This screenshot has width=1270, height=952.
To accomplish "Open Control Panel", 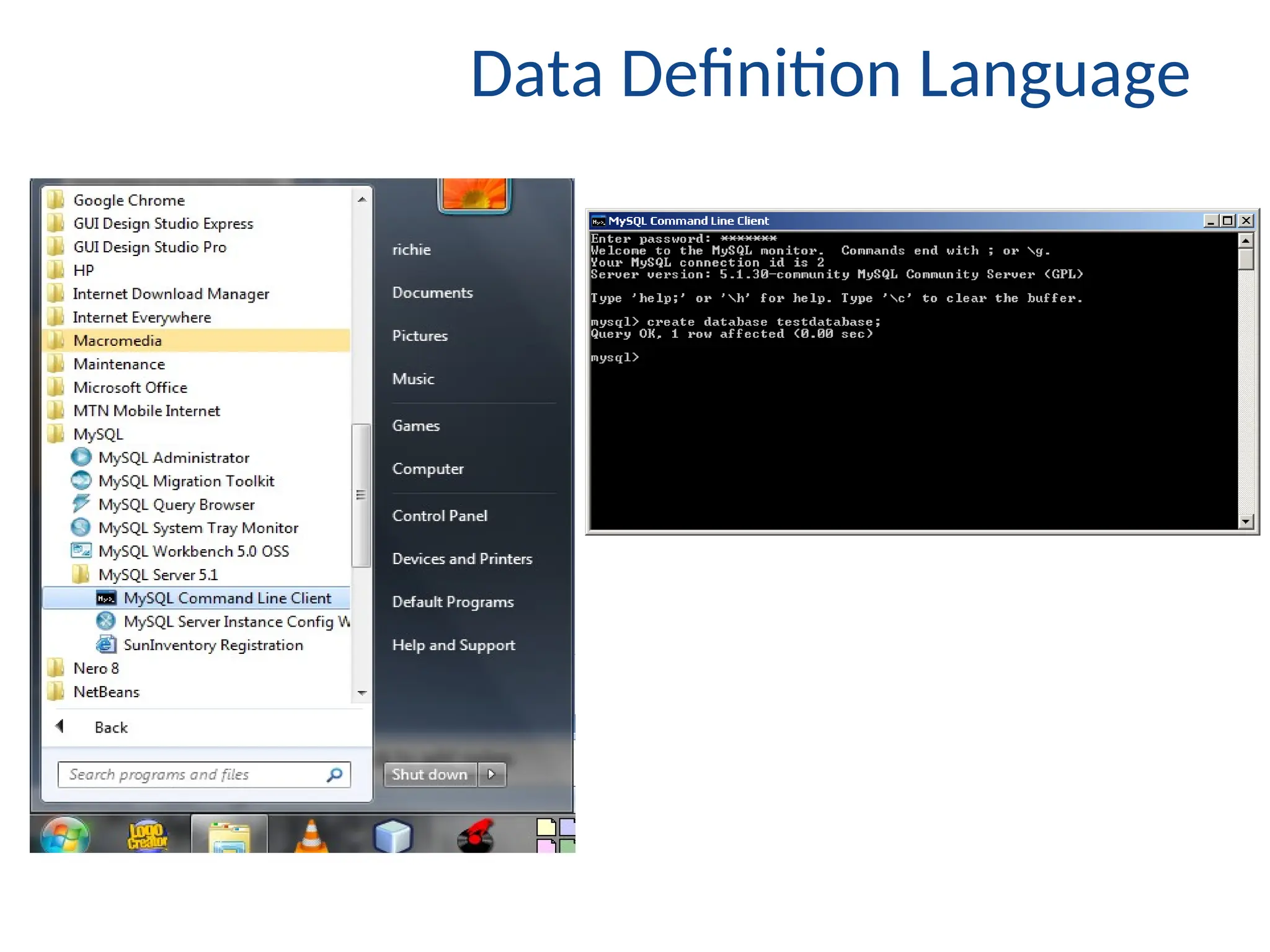I will pos(440,516).
